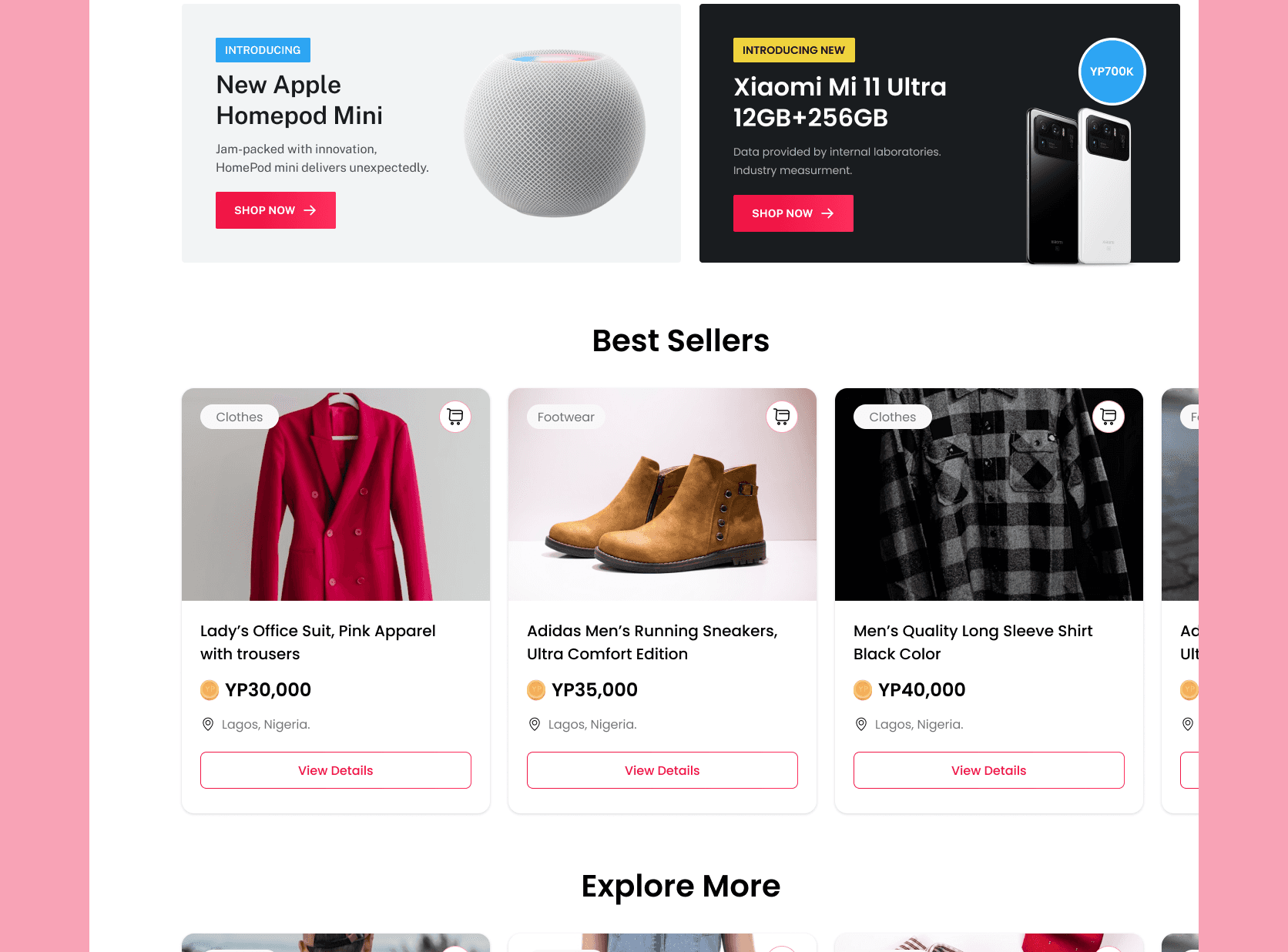This screenshot has width=1288, height=952.
Task: Click the YP coin icon beside YP40,000
Action: pos(863,690)
